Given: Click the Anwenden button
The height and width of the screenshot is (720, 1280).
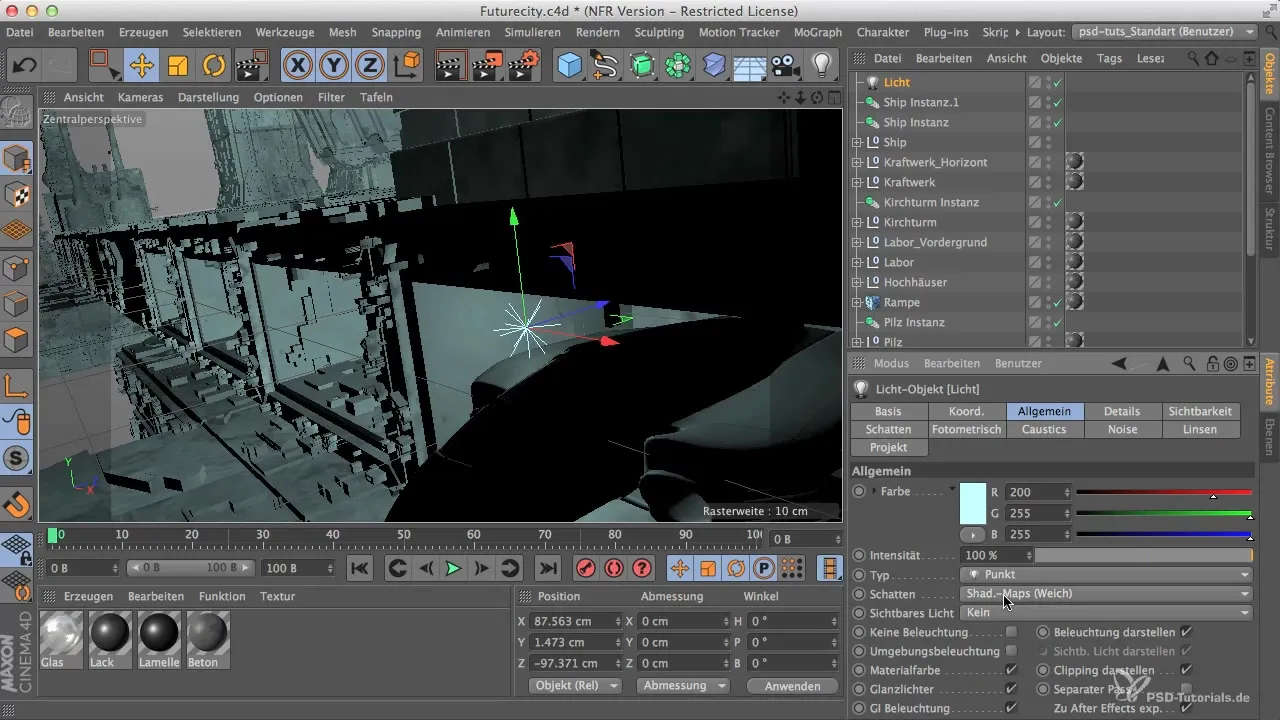Looking at the screenshot, I should click(x=792, y=686).
